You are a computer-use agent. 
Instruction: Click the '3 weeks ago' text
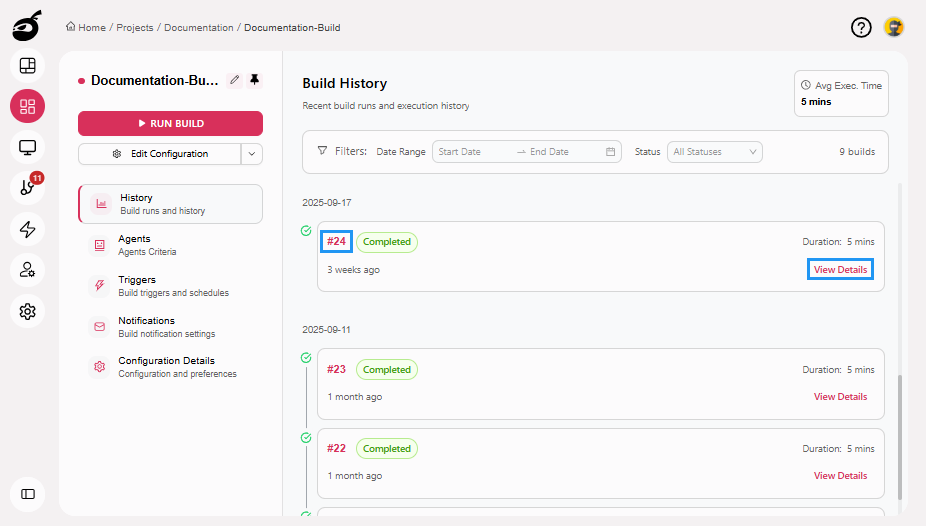[x=354, y=270]
